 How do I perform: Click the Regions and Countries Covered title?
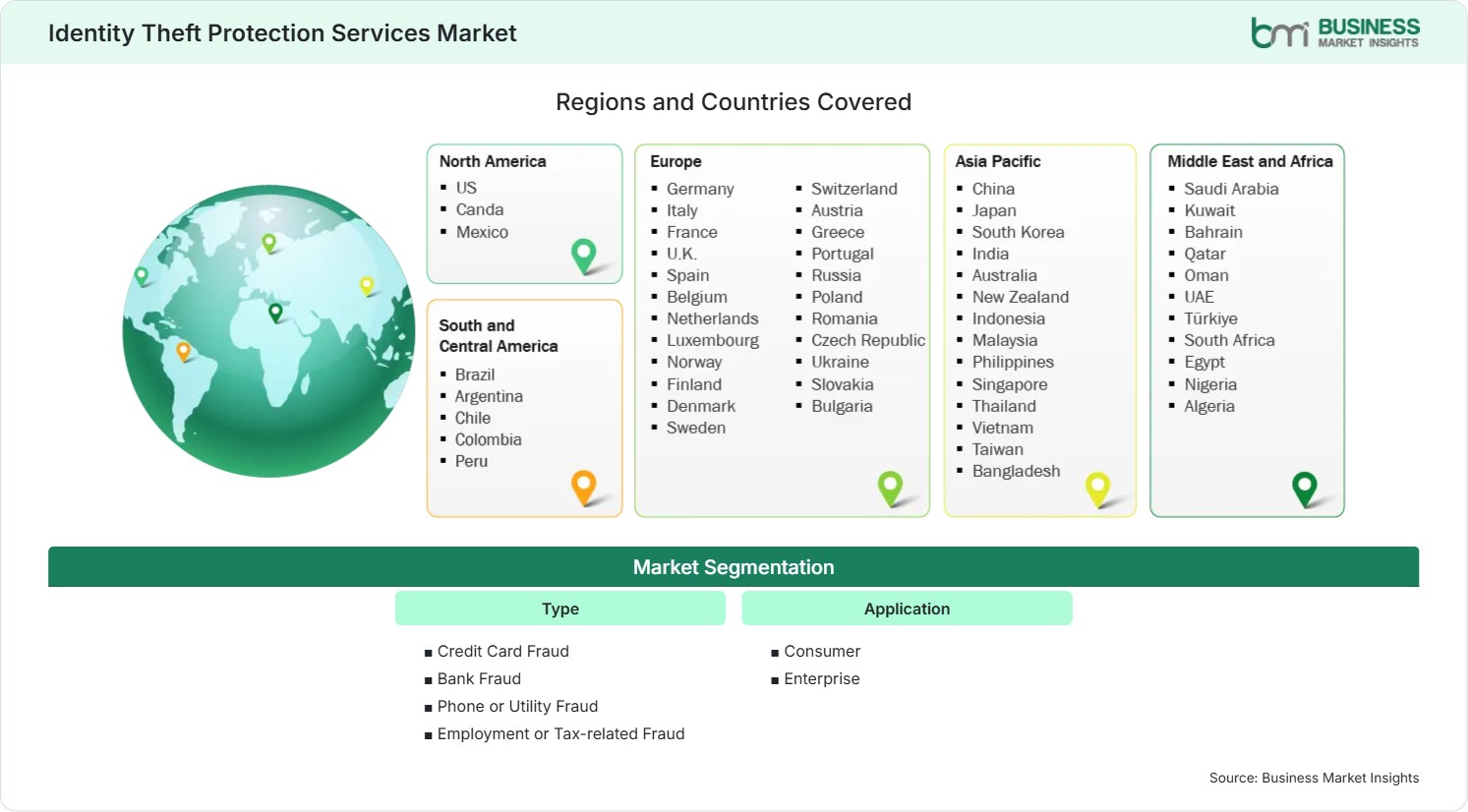(734, 102)
